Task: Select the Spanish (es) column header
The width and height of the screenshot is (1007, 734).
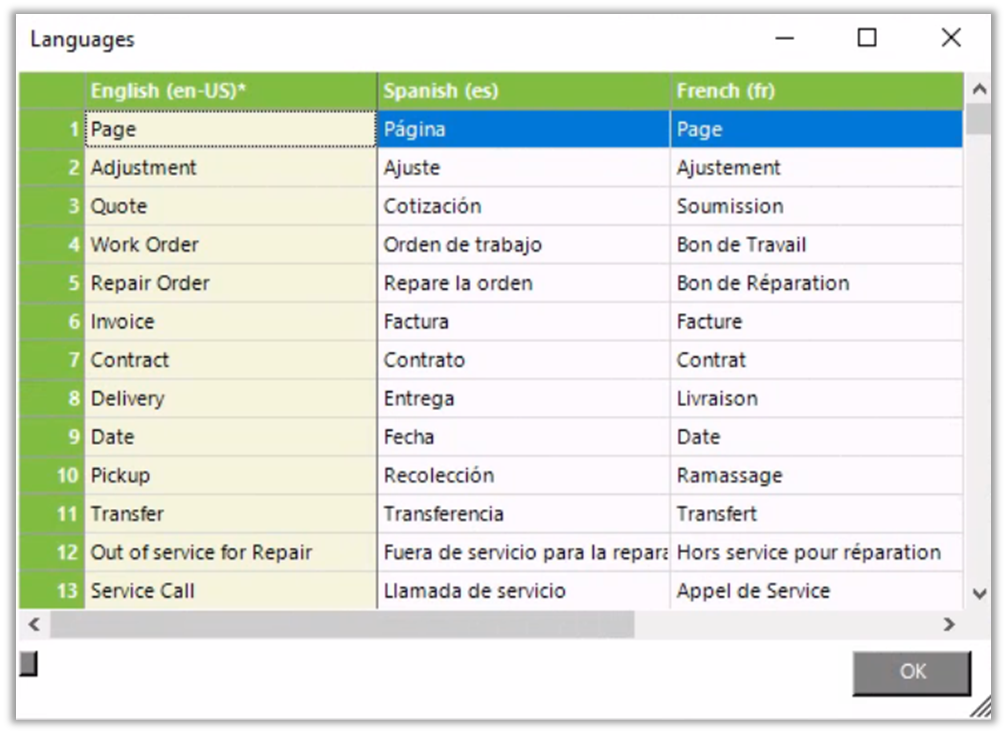Action: tap(523, 91)
